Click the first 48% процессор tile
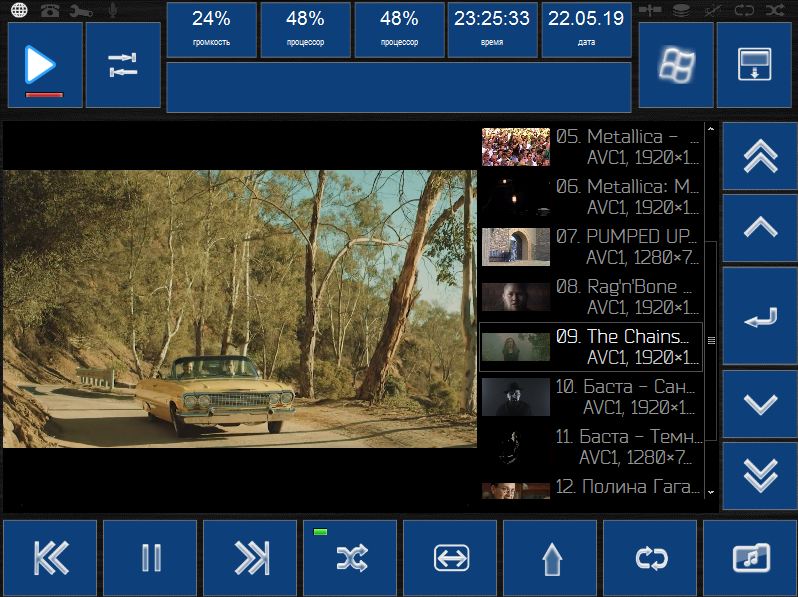Screen dimensions: 798x597 pyautogui.click(x=305, y=30)
